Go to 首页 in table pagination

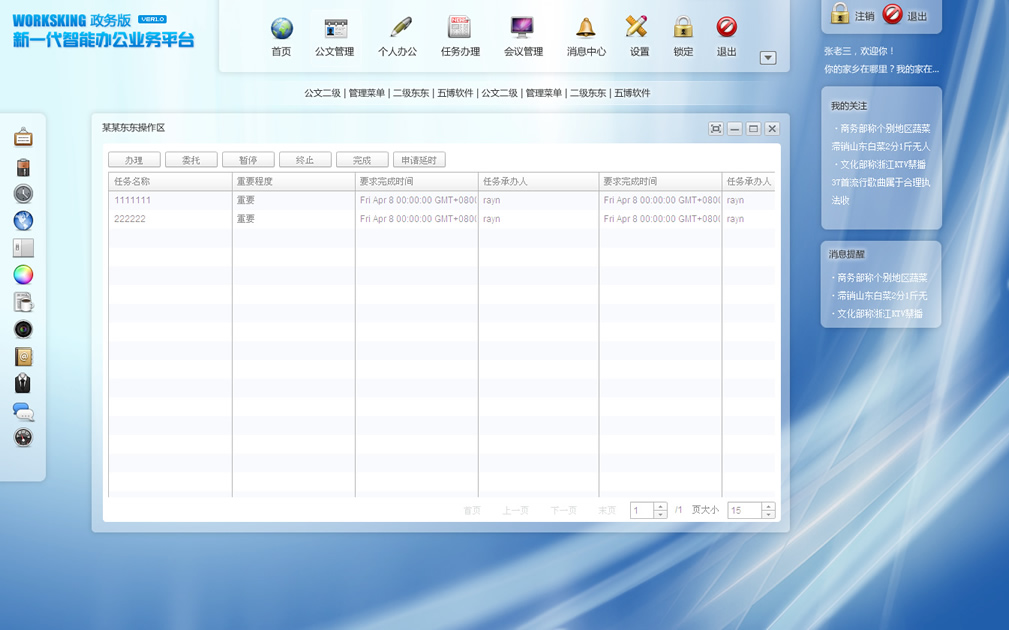(x=472, y=510)
